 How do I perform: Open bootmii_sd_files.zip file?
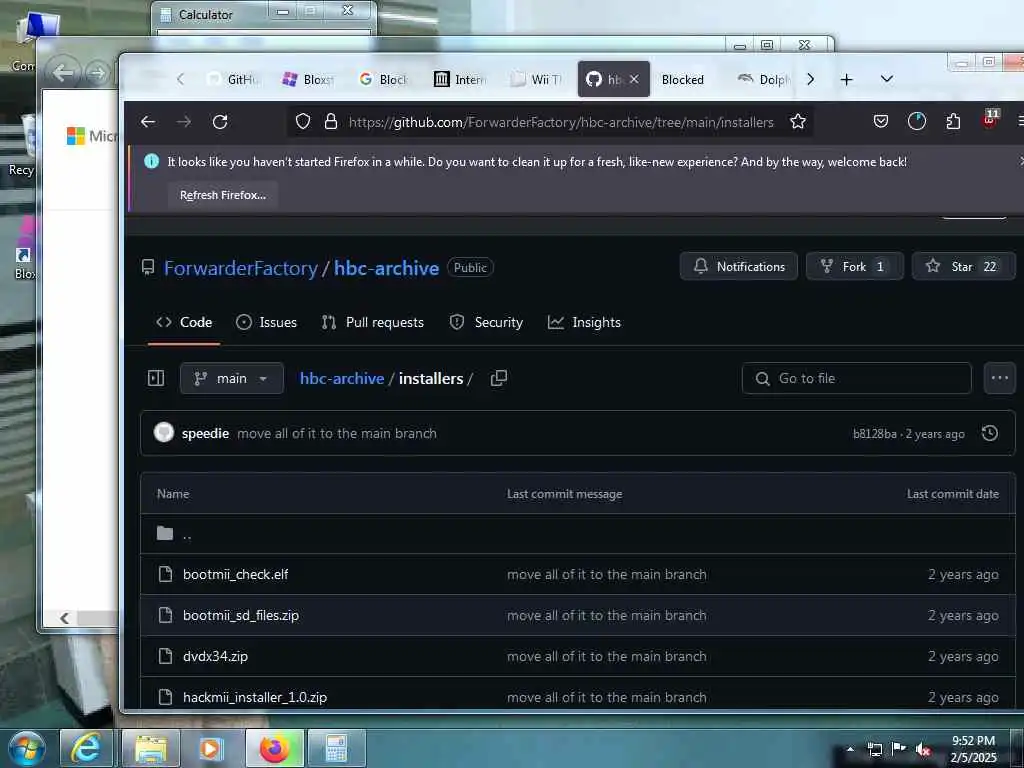[240, 616]
